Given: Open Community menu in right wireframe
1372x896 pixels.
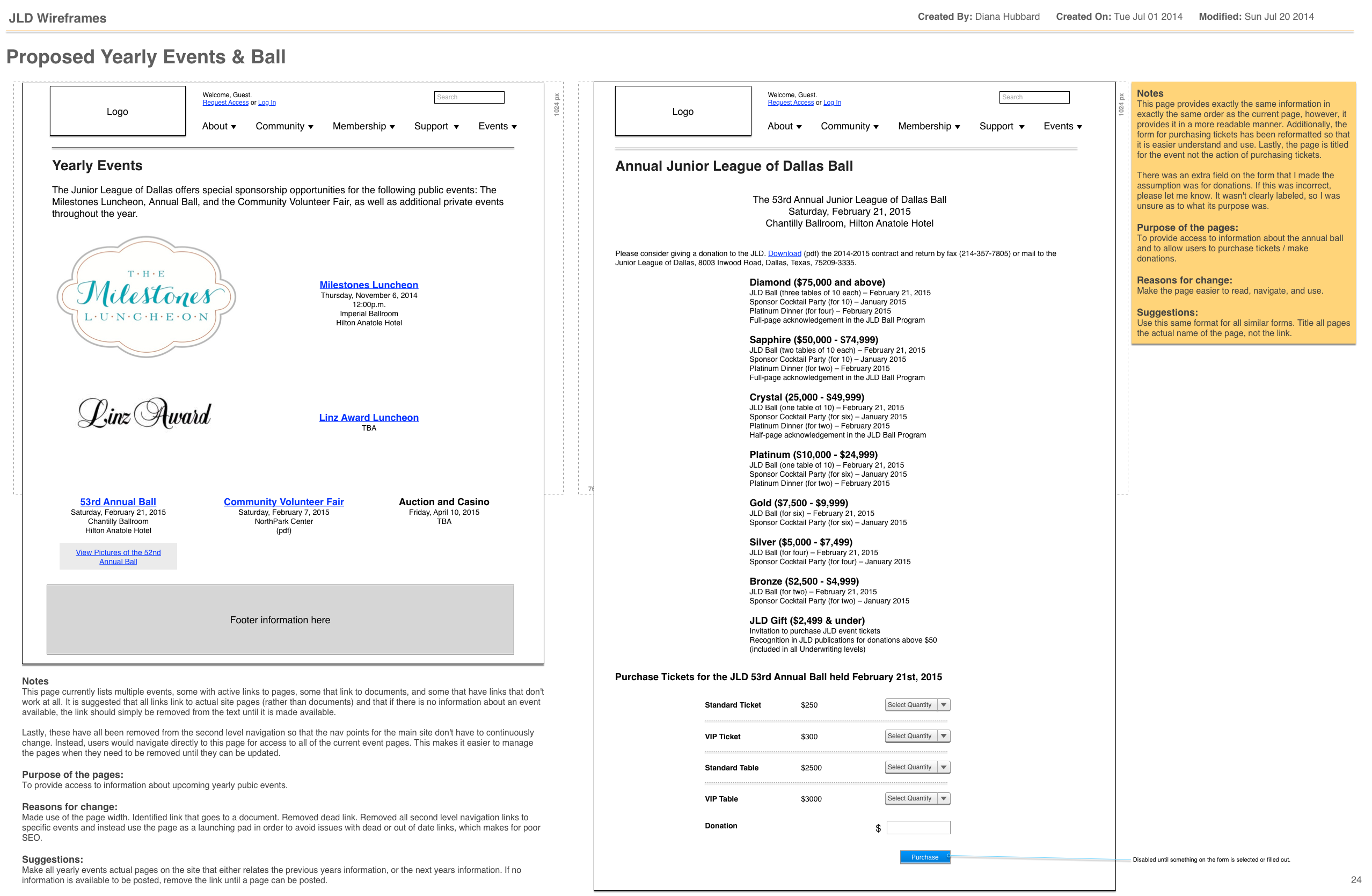Looking at the screenshot, I should (x=850, y=126).
